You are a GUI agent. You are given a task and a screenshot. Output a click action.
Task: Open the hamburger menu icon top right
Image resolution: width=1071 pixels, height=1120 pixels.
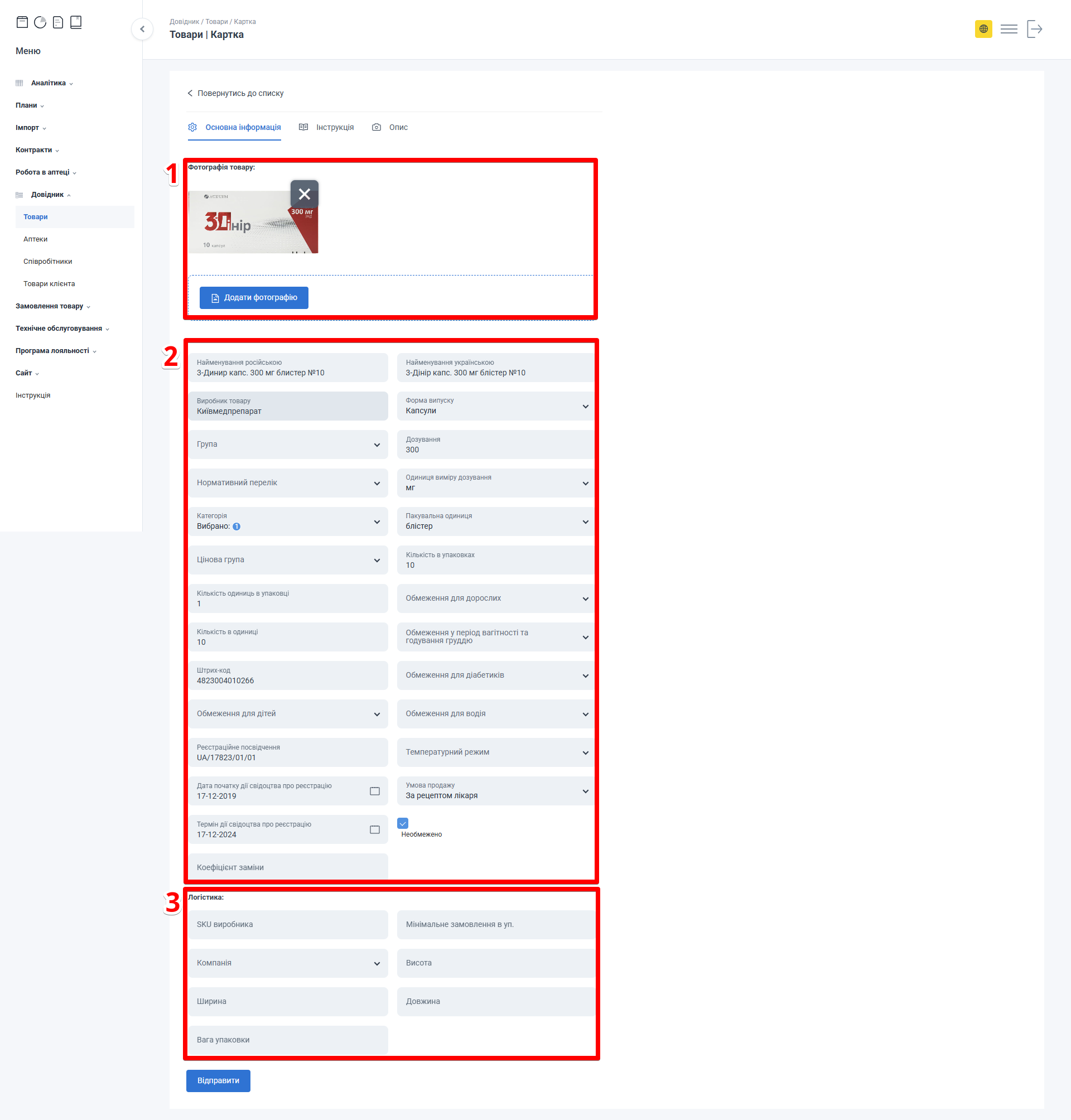pyautogui.click(x=1009, y=29)
